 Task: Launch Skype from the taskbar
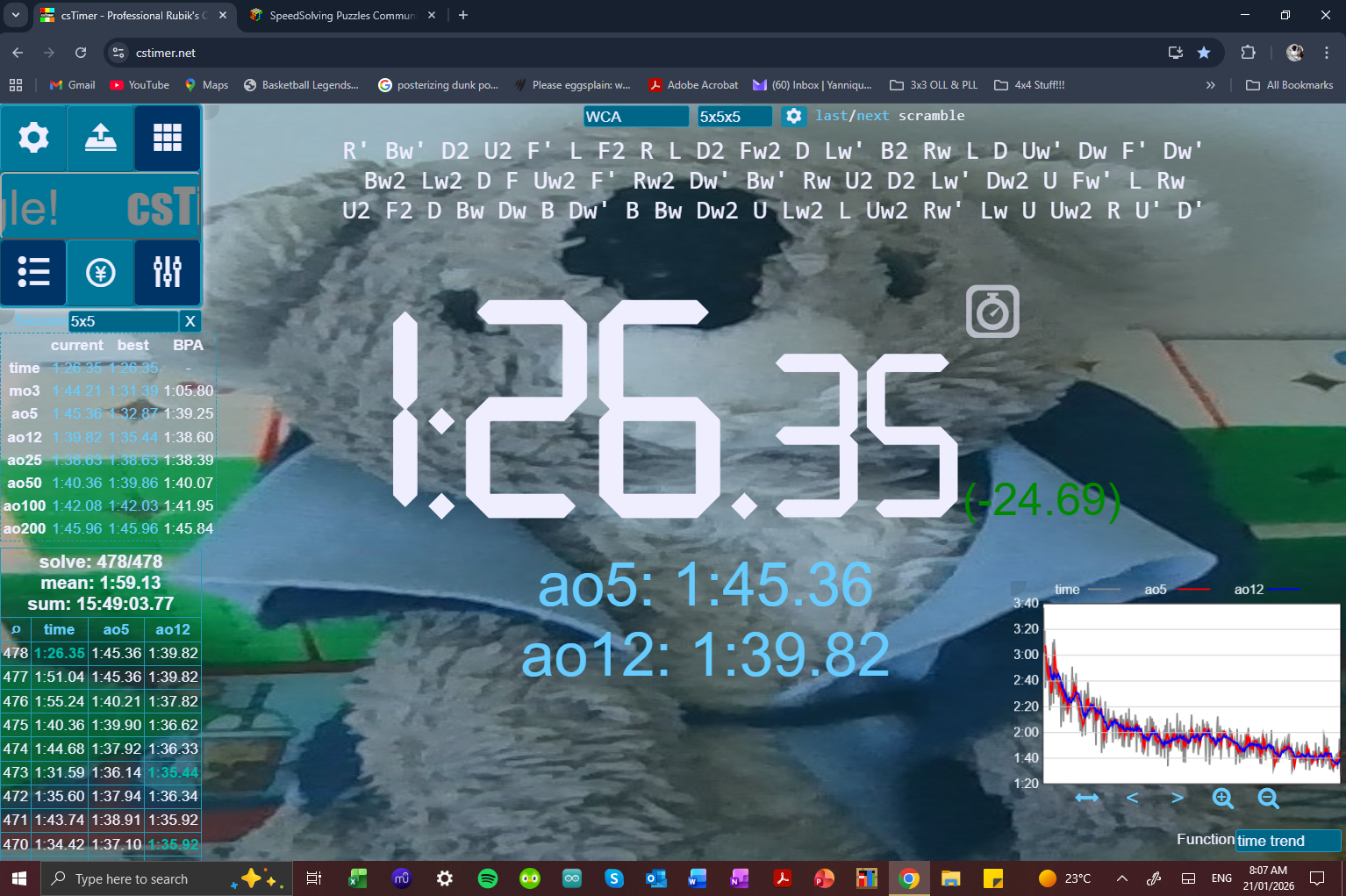[x=614, y=878]
